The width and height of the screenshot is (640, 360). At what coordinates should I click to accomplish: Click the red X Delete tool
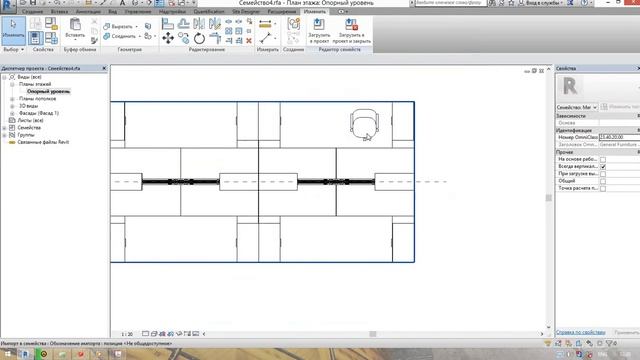click(249, 40)
